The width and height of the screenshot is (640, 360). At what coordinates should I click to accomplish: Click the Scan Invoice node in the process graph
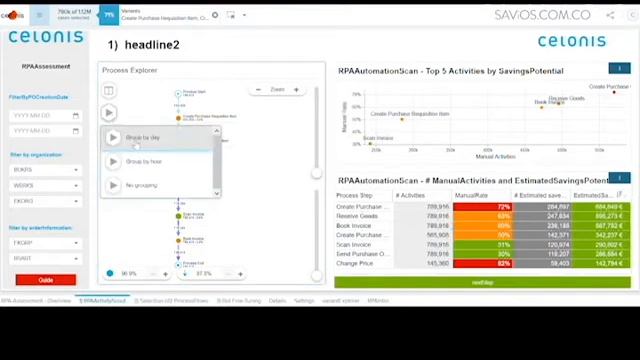pos(178,216)
